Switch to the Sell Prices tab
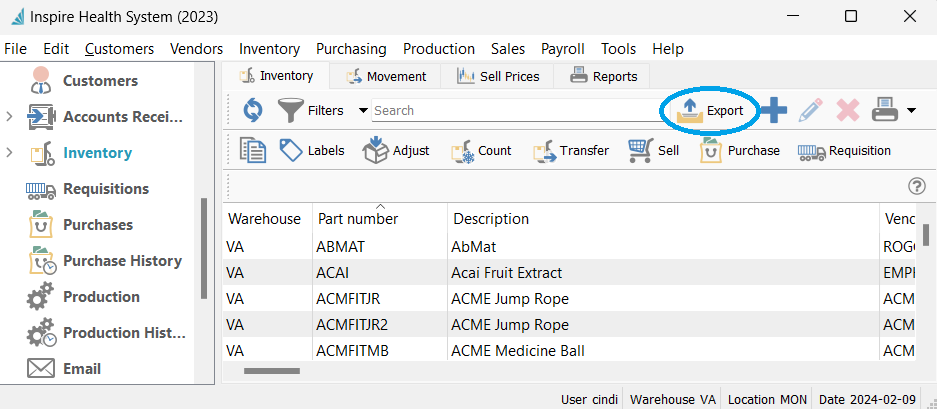Image resolution: width=937 pixels, height=409 pixels. pos(498,77)
